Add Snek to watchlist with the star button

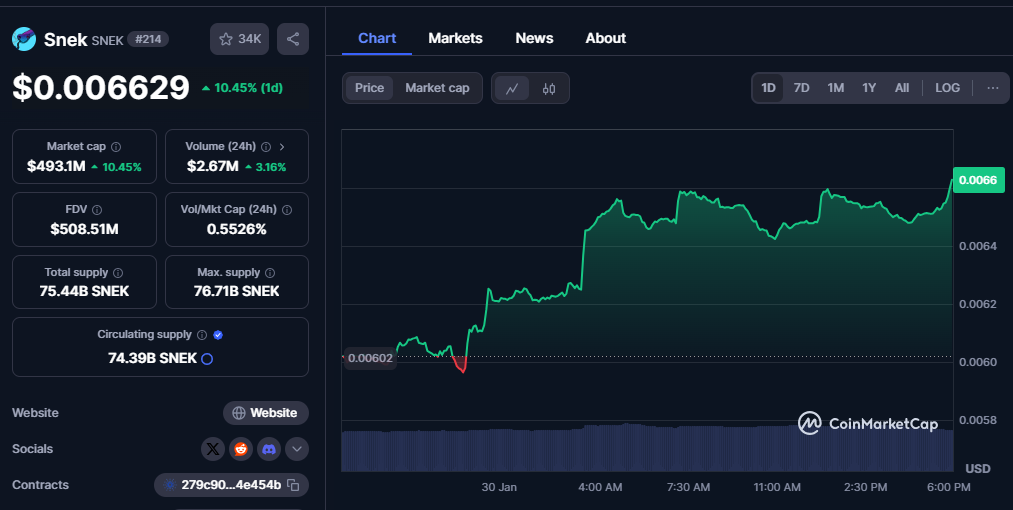(239, 39)
